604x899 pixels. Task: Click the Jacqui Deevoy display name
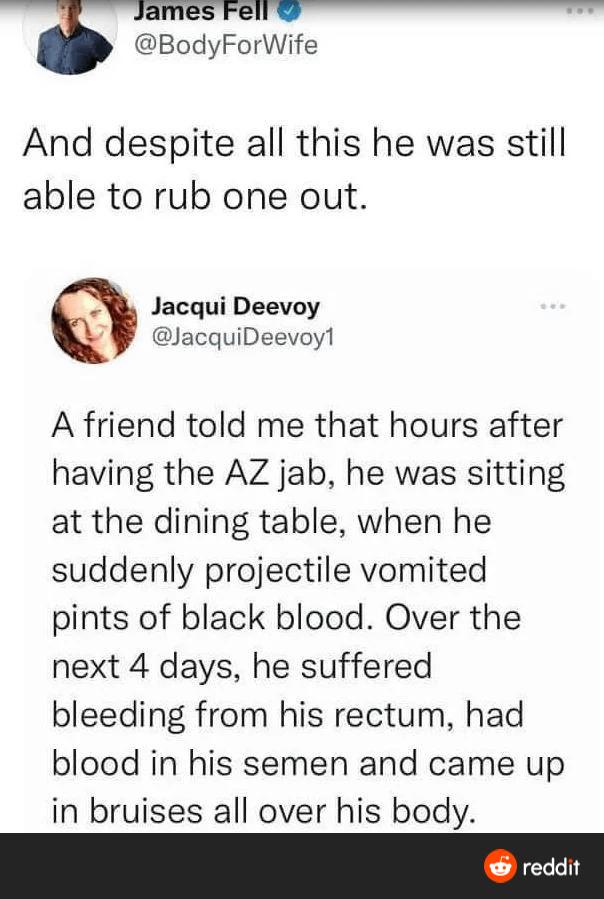point(203,306)
